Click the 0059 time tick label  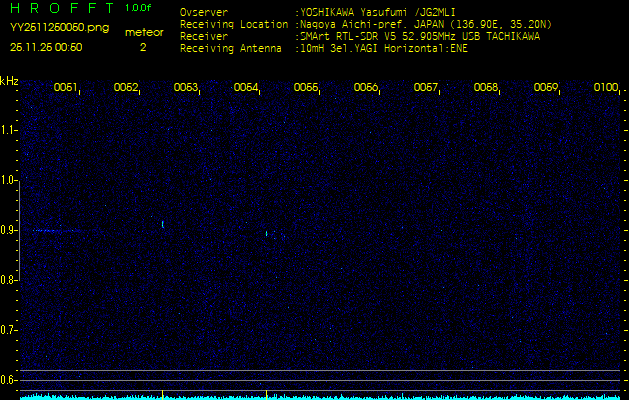click(546, 87)
